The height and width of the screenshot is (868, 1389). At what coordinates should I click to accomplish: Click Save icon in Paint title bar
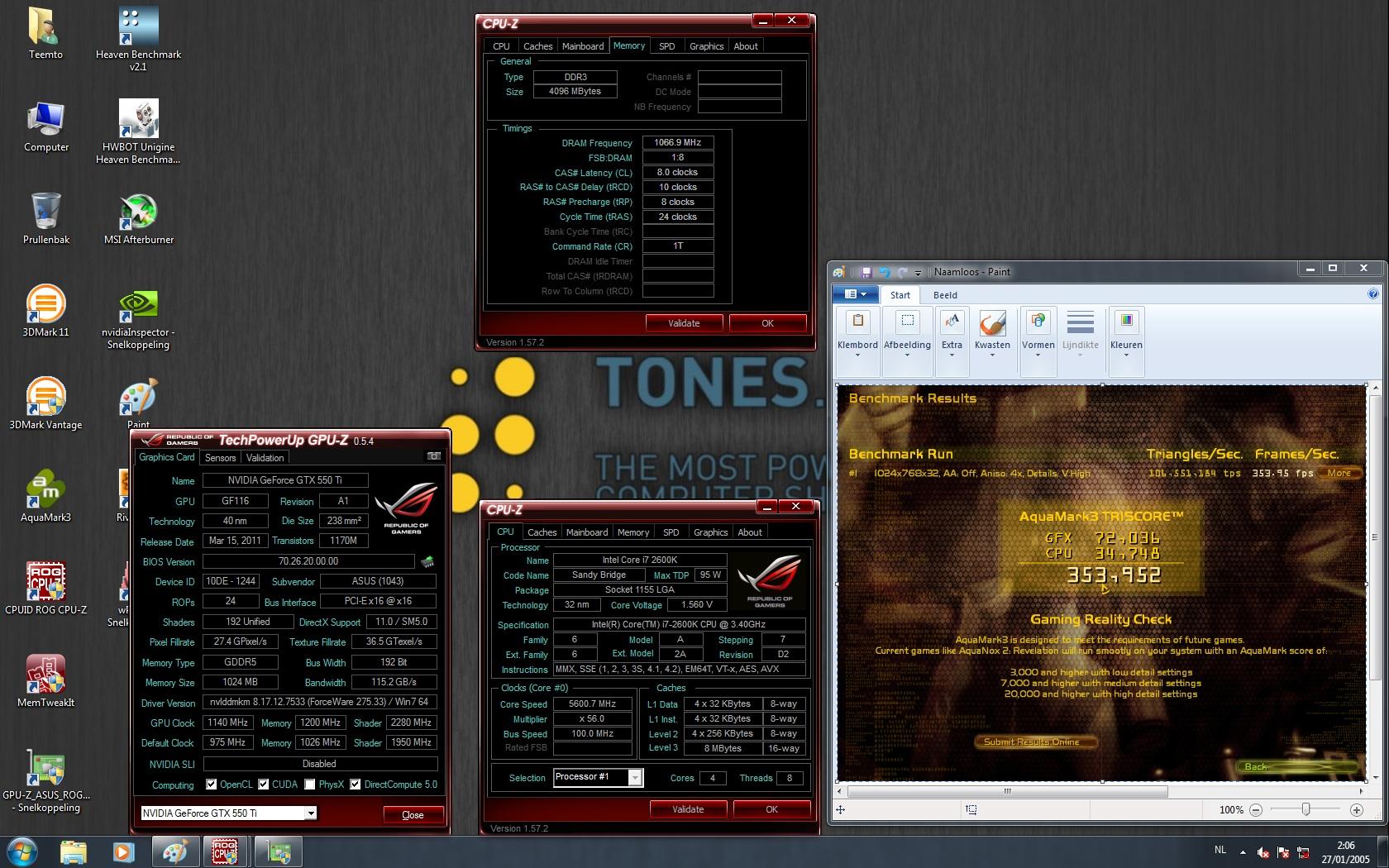[x=866, y=272]
